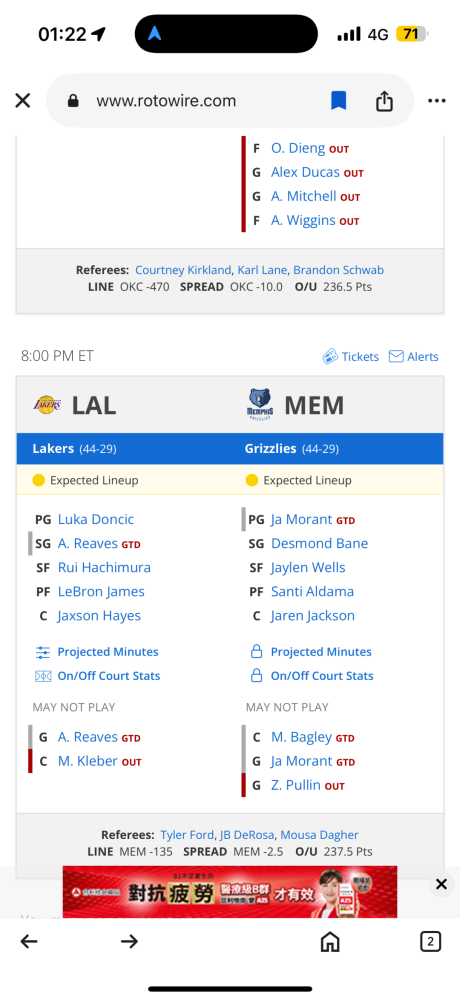Open referee Tyler Ford's profile
Viewport: 460px width, 1000px height.
click(x=188, y=835)
